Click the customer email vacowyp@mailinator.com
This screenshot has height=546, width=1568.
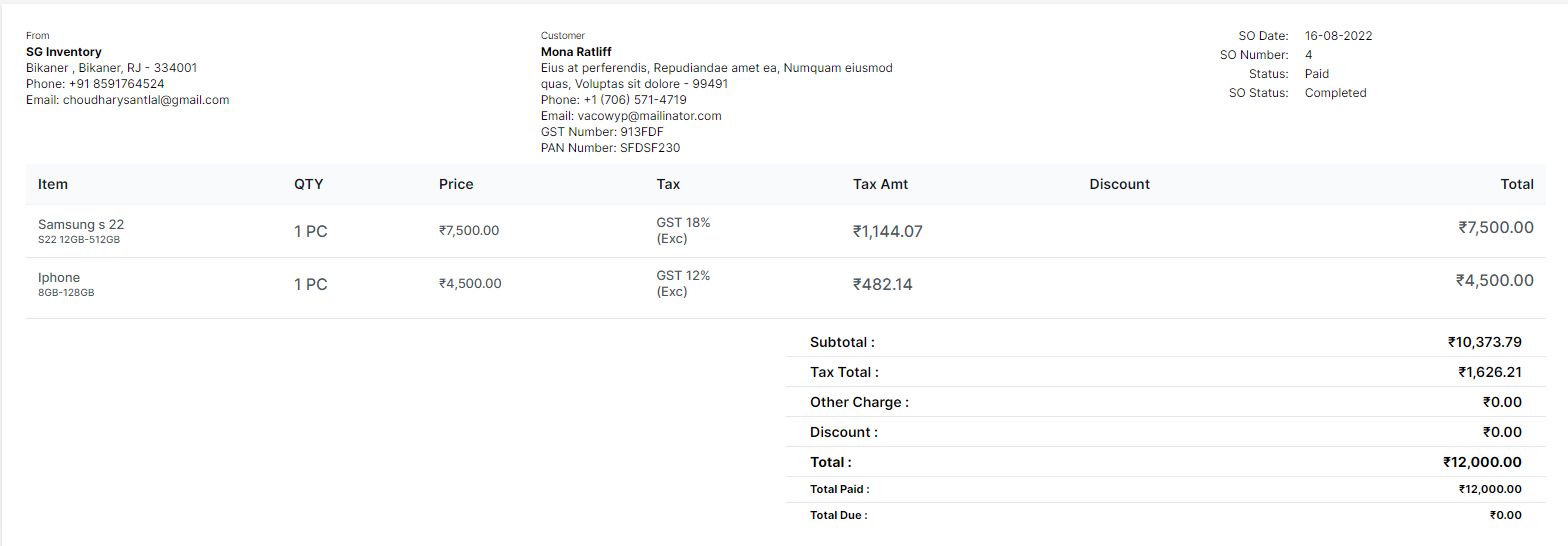(x=649, y=116)
